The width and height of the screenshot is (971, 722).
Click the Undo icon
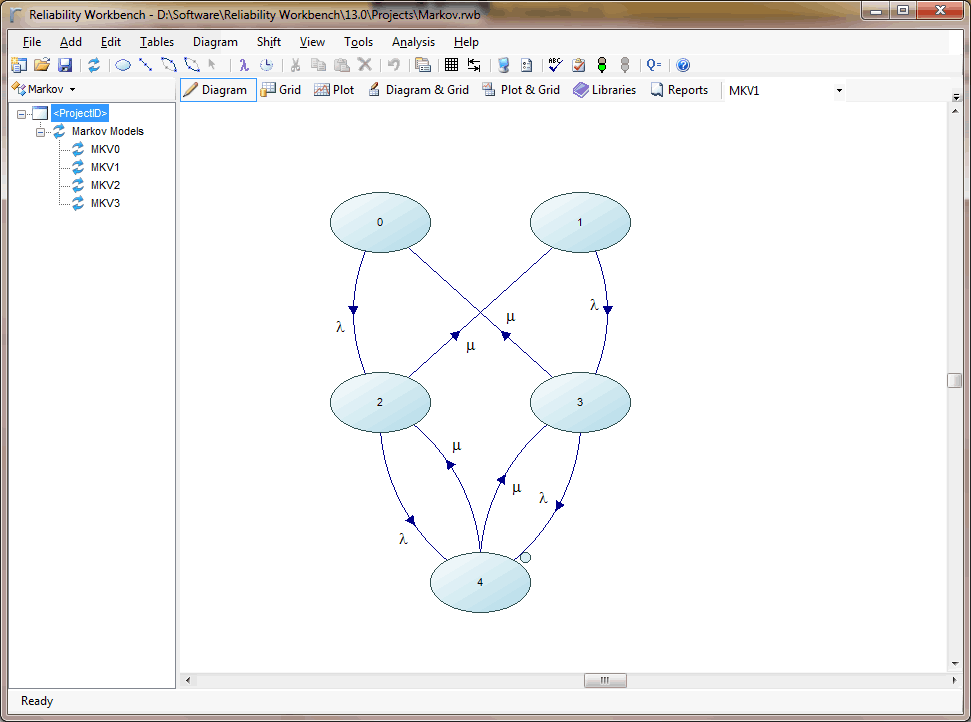(x=391, y=65)
